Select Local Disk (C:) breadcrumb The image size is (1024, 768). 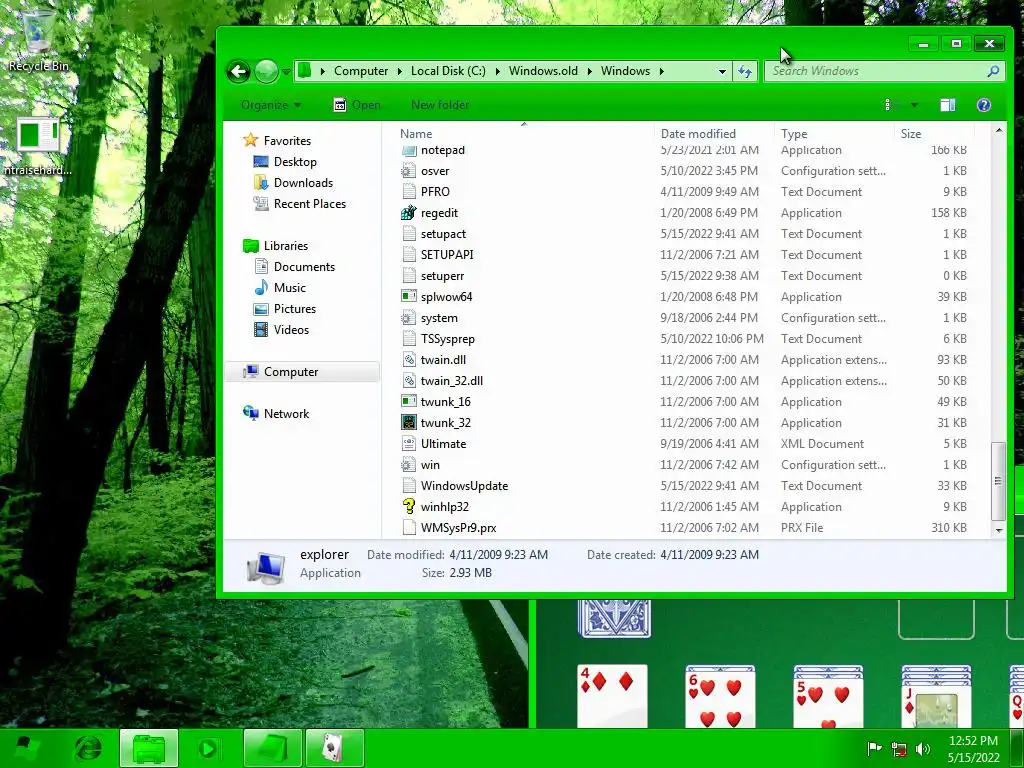point(448,71)
